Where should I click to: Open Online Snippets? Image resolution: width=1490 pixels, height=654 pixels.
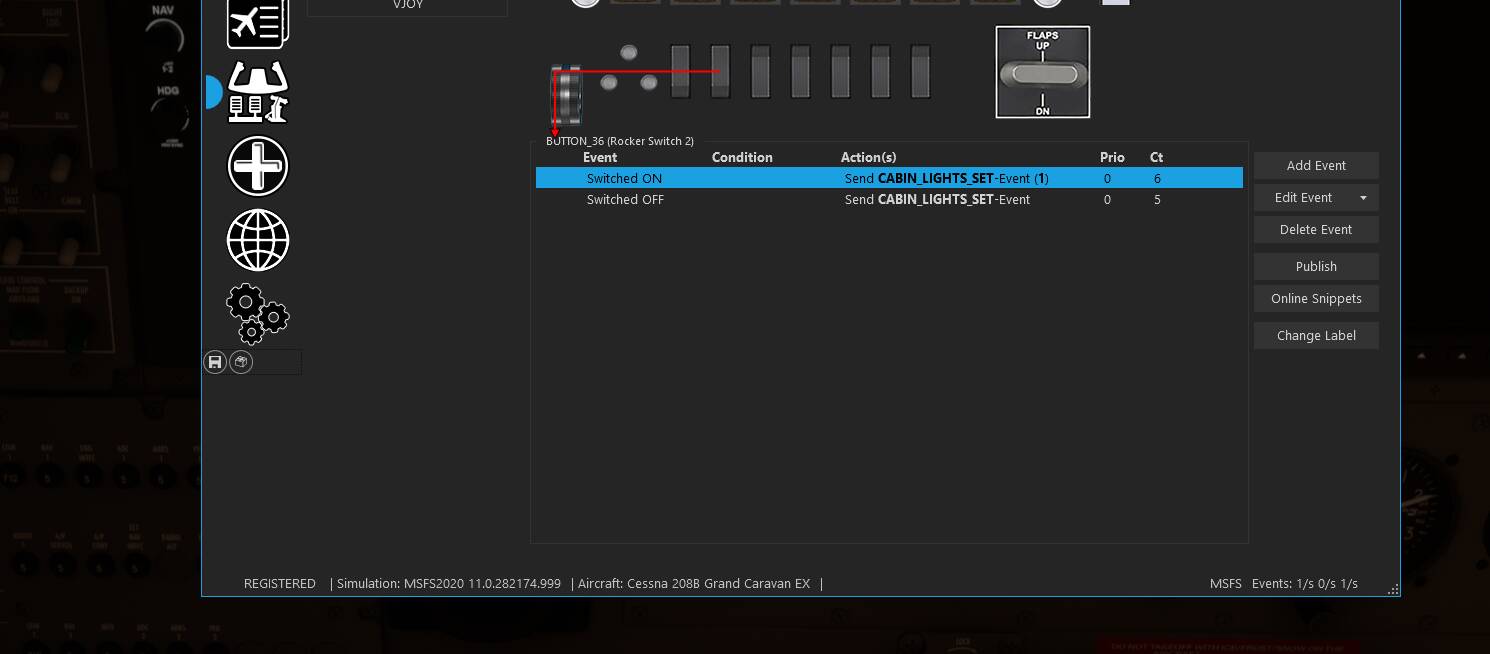[1315, 299]
